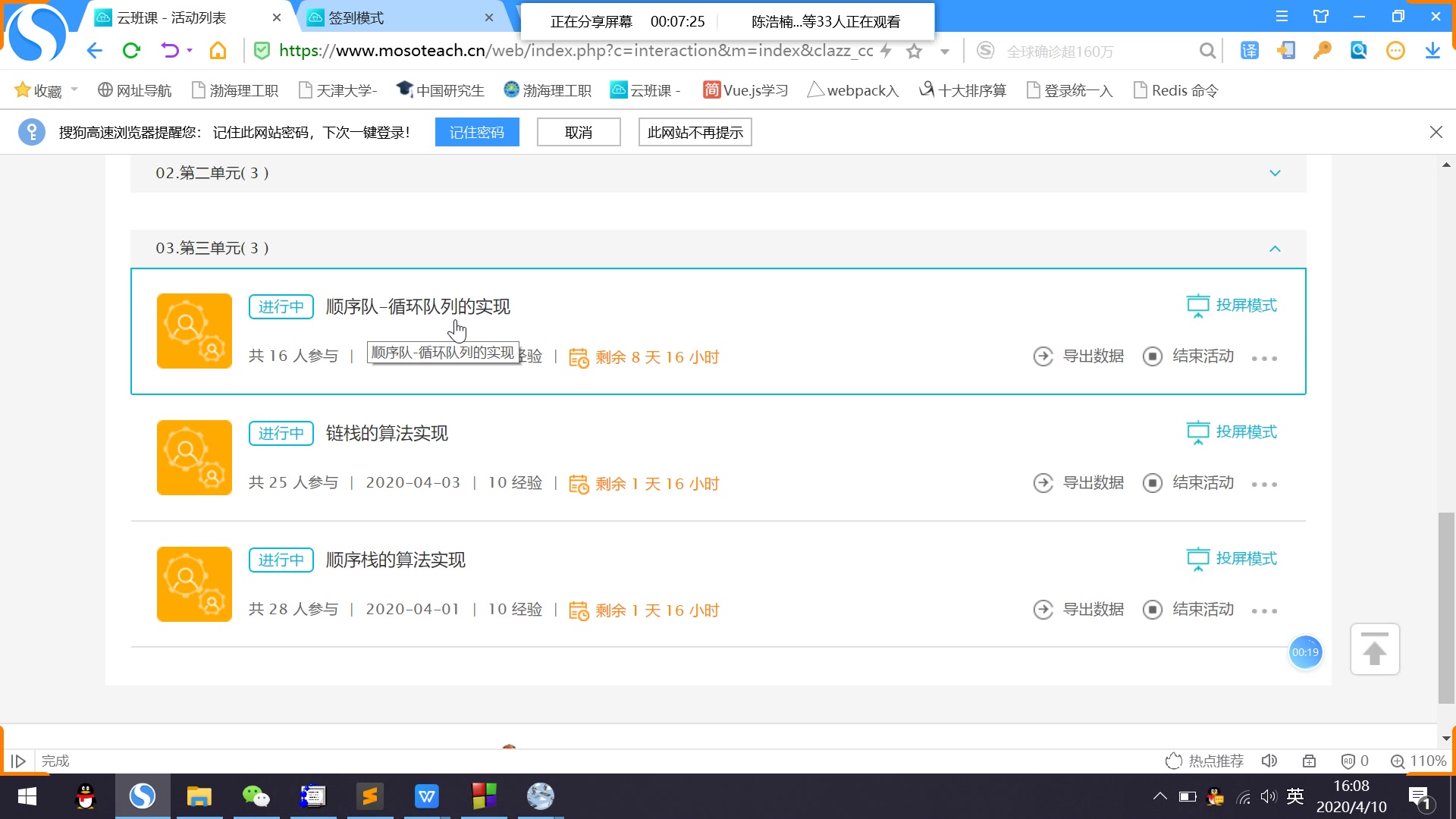Open 投屏模式 for 顺序队-循环队列的实现 activity

pyautogui.click(x=1230, y=305)
